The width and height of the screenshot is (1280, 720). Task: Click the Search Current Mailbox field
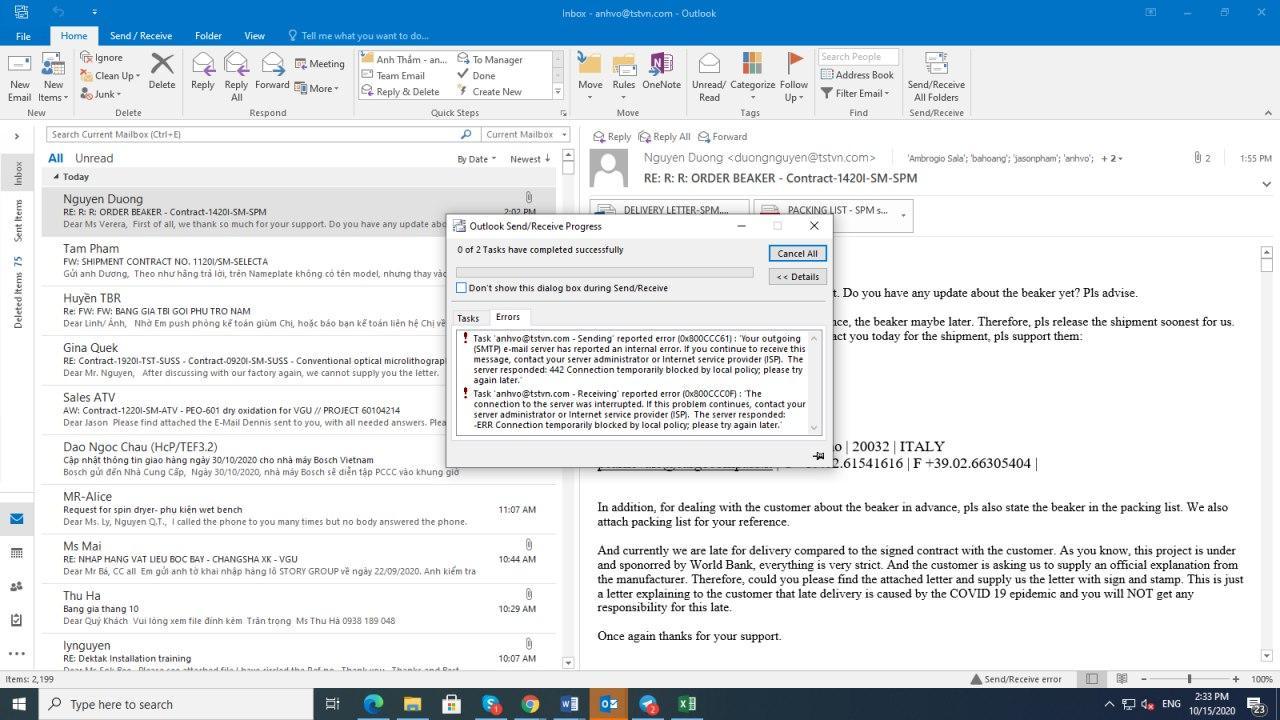point(262,134)
